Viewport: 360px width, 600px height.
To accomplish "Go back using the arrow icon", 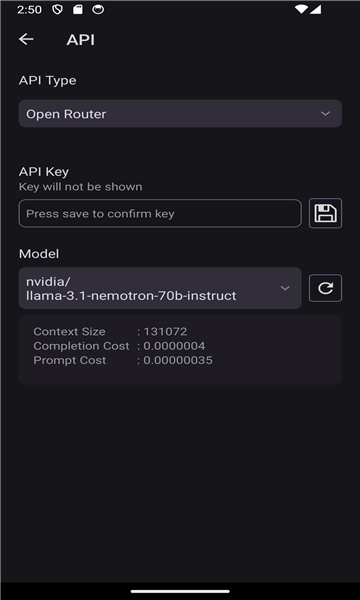I will tap(26, 39).
